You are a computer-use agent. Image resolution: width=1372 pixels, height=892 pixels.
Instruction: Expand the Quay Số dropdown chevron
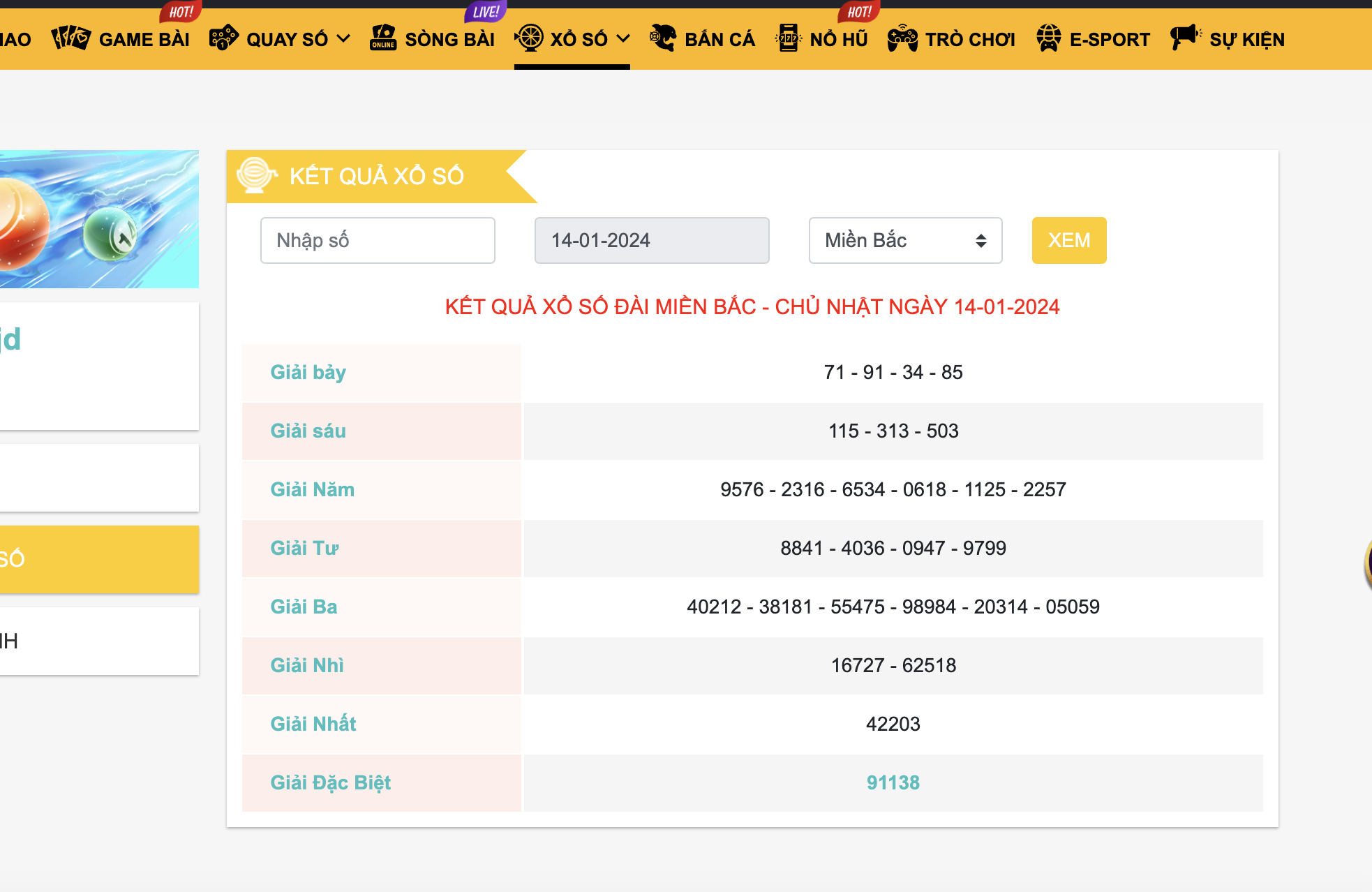[x=343, y=38]
